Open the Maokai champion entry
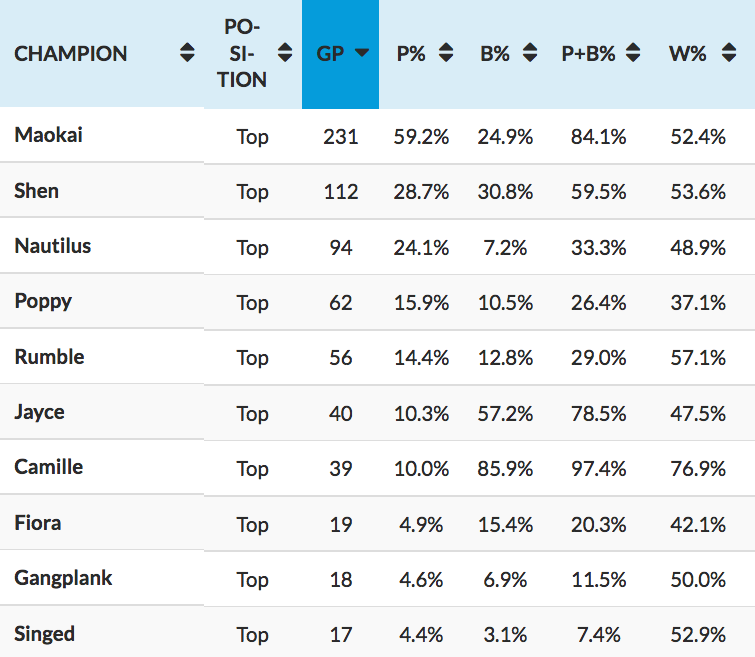755x657 pixels. coord(48,135)
